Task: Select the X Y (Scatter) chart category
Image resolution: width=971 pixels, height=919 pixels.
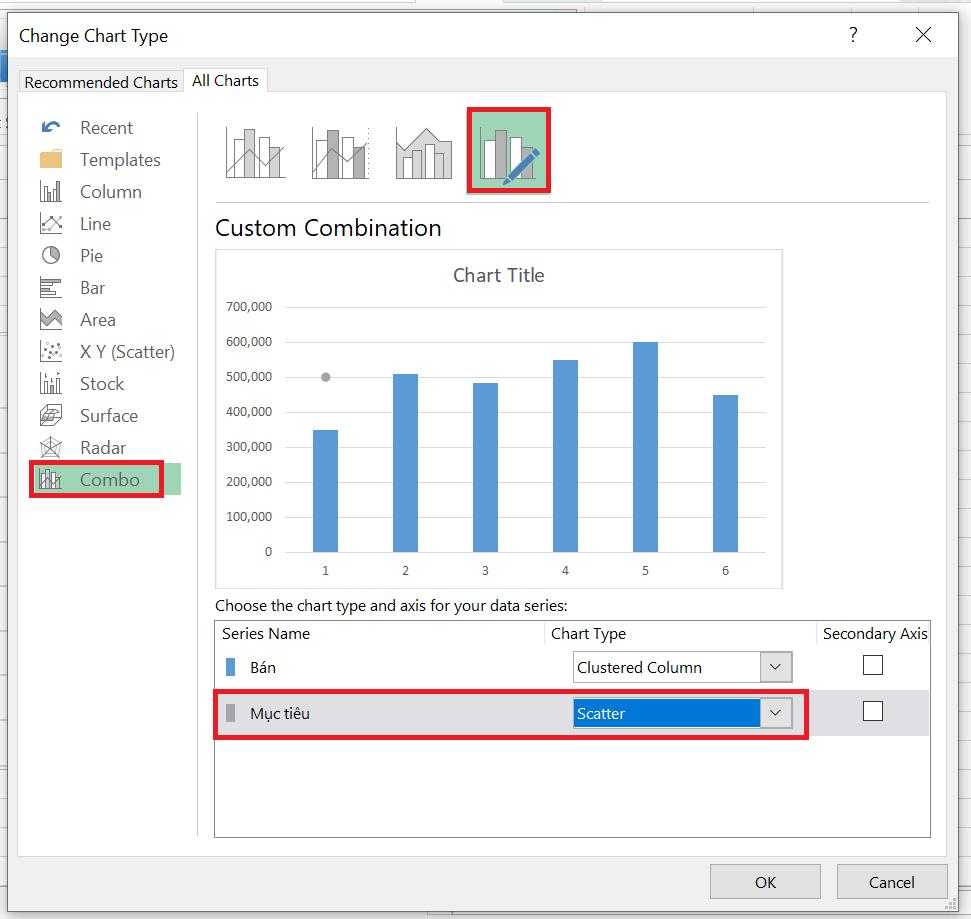Action: pyautogui.click(x=126, y=352)
